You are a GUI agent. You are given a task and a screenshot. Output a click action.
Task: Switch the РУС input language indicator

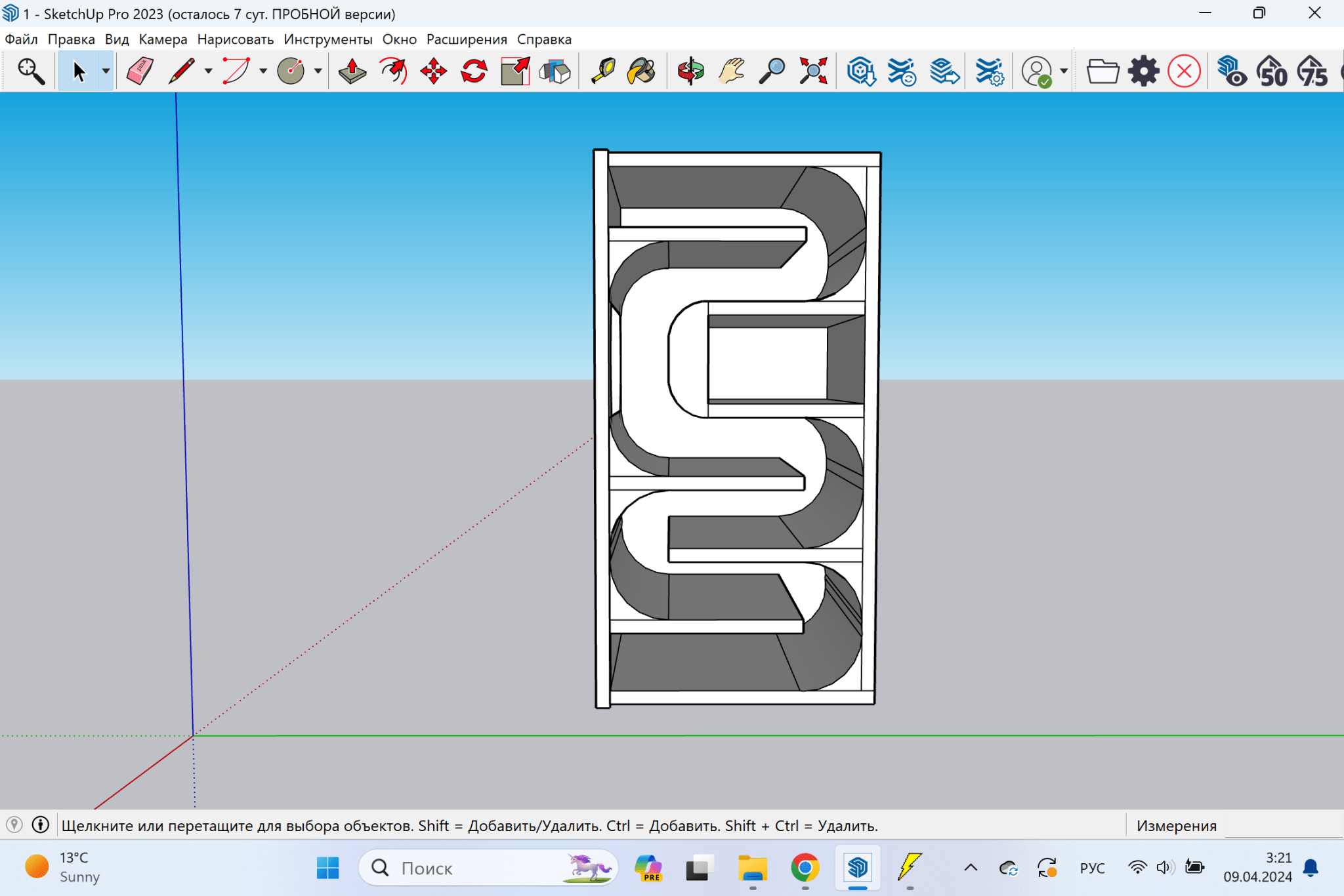(x=1092, y=868)
